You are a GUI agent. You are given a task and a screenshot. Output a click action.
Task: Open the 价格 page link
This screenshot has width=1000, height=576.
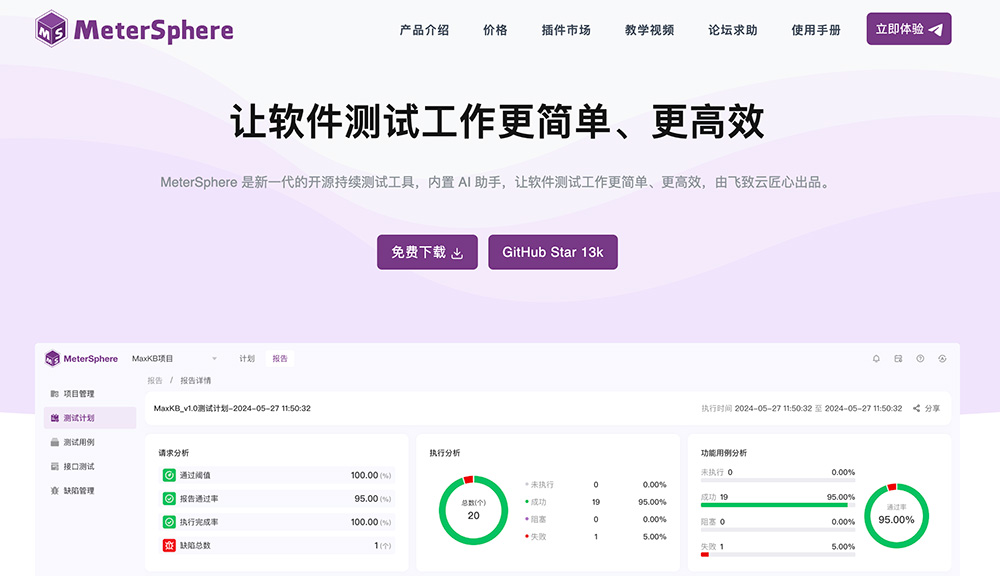pyautogui.click(x=495, y=30)
